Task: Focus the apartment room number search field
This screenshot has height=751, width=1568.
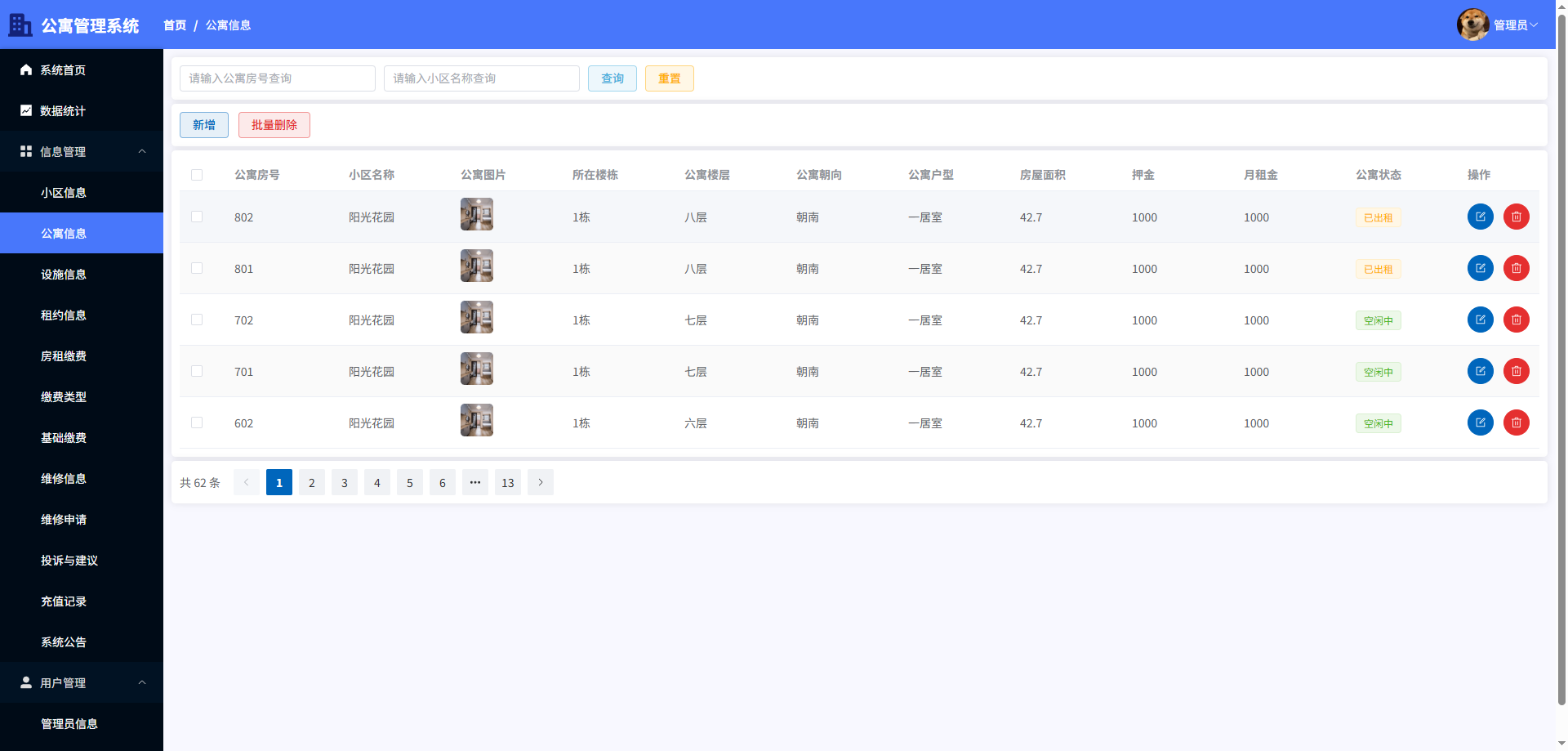Action: coord(278,78)
